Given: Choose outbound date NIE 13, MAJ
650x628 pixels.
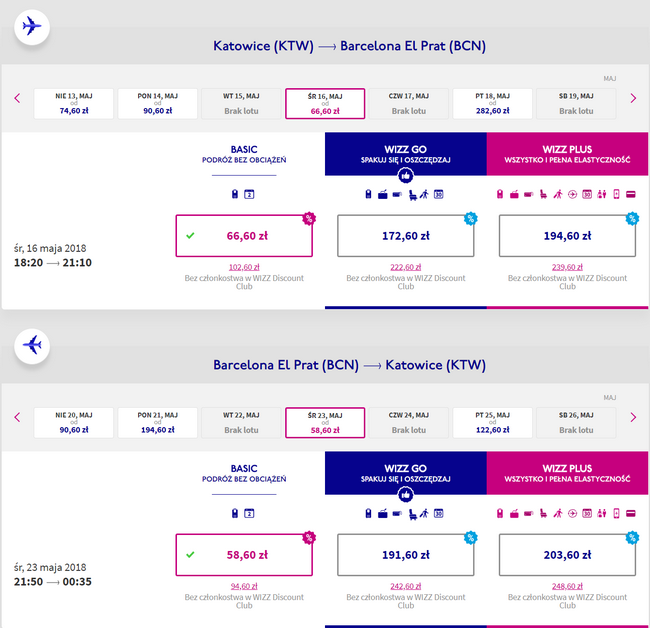Looking at the screenshot, I should (74, 104).
